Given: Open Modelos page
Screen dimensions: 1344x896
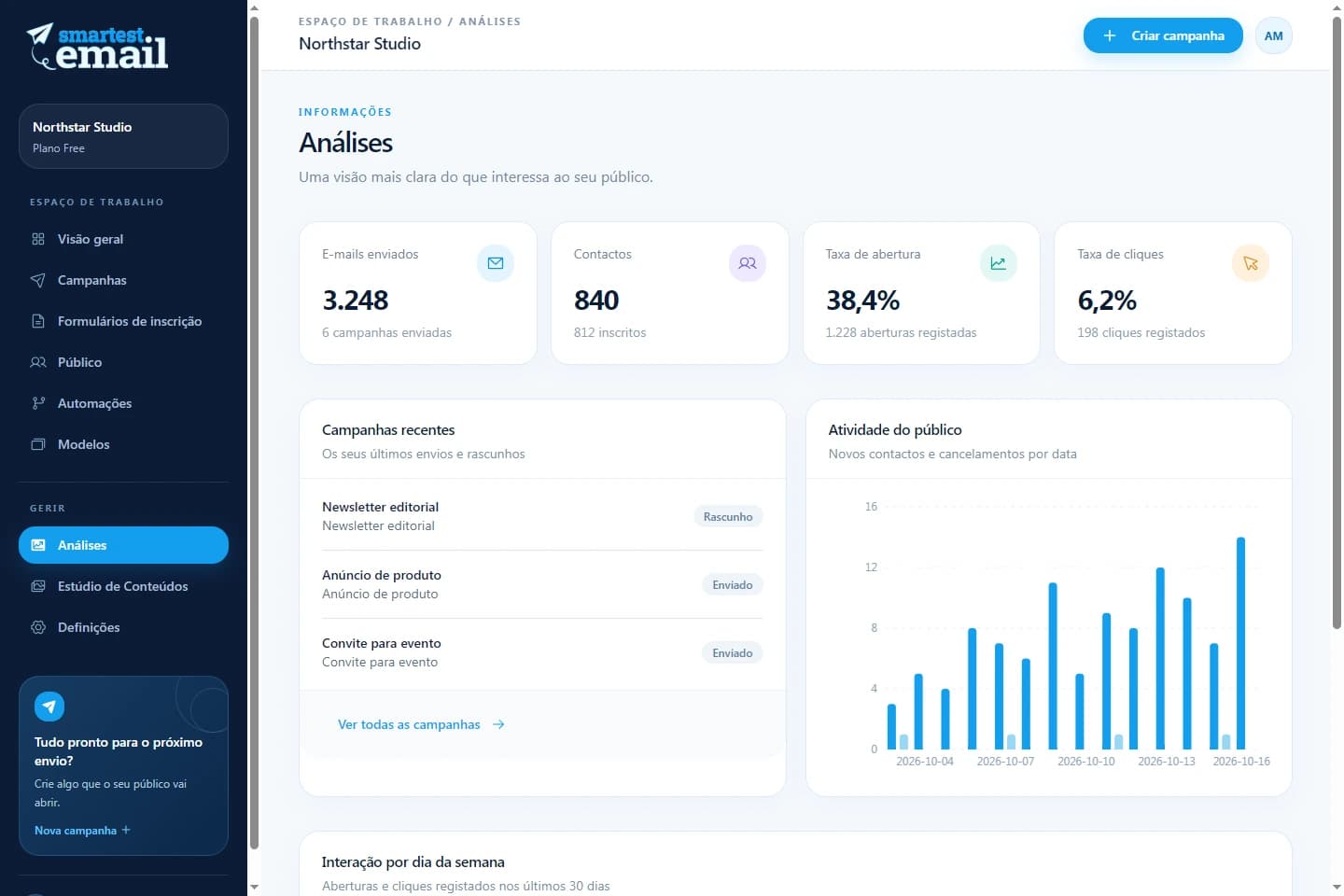Looking at the screenshot, I should click(x=123, y=444).
